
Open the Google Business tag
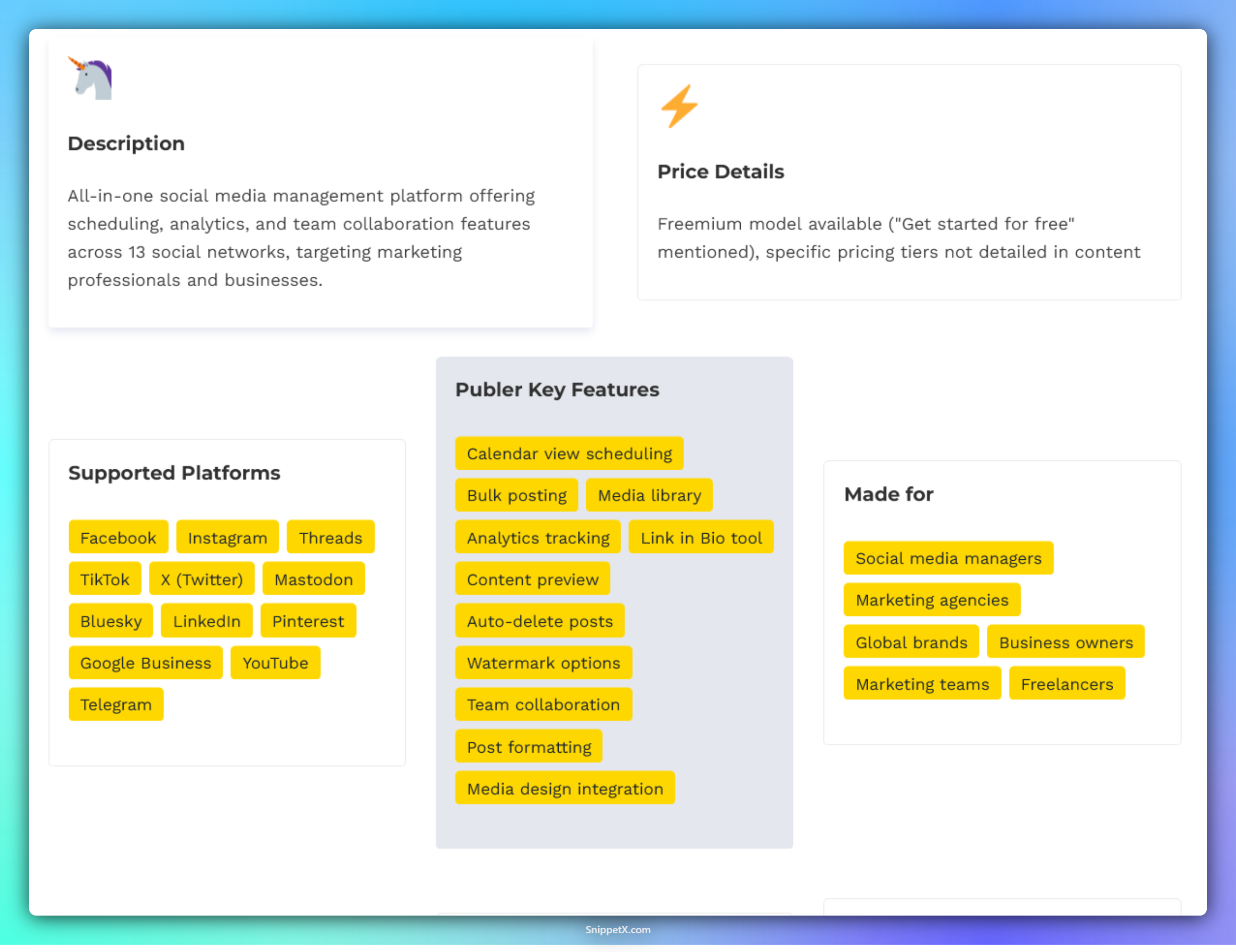click(x=146, y=663)
